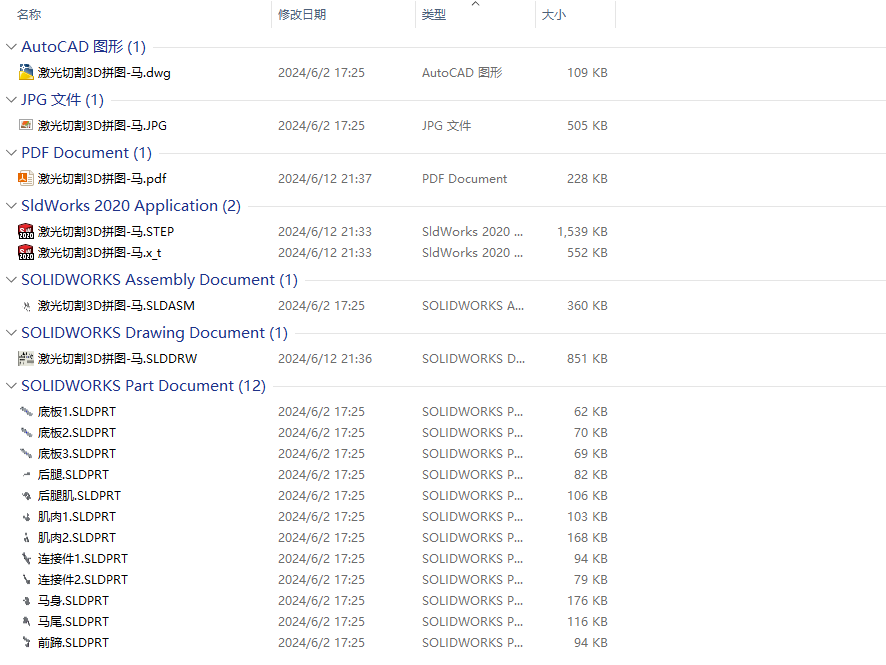Collapse the SldWorks 2020 Application group
The height and width of the screenshot is (665, 886).
[x=11, y=206]
